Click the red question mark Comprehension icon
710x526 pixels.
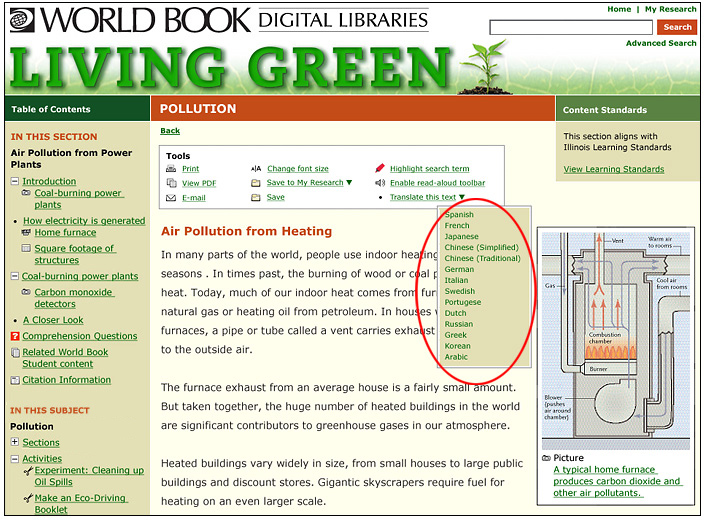[15, 336]
